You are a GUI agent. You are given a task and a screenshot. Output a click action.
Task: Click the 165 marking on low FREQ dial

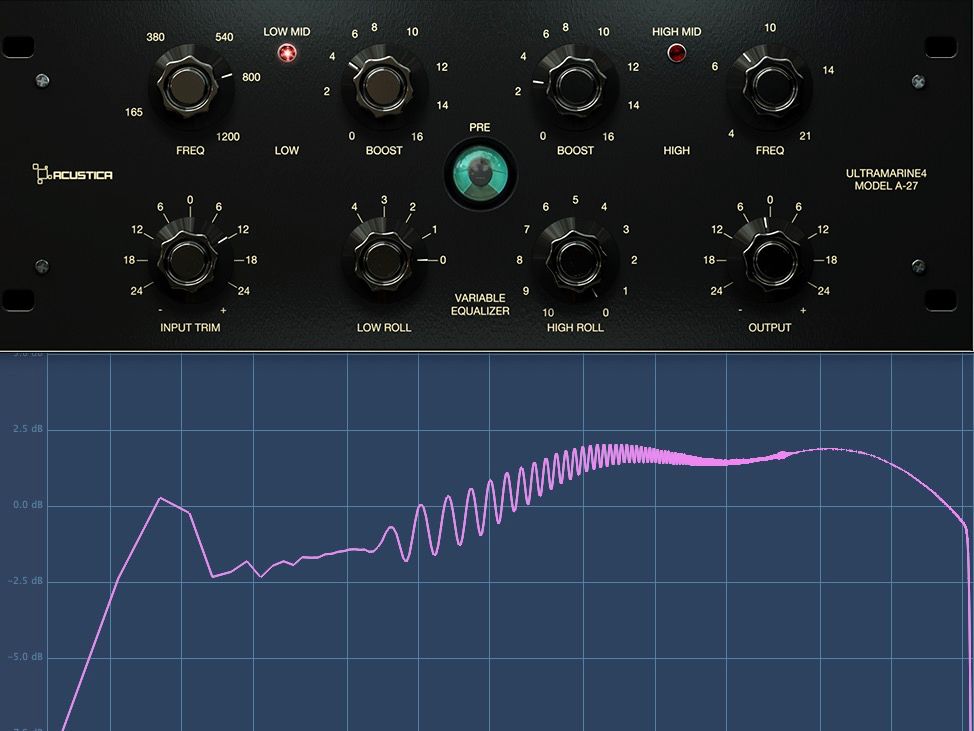point(134,112)
